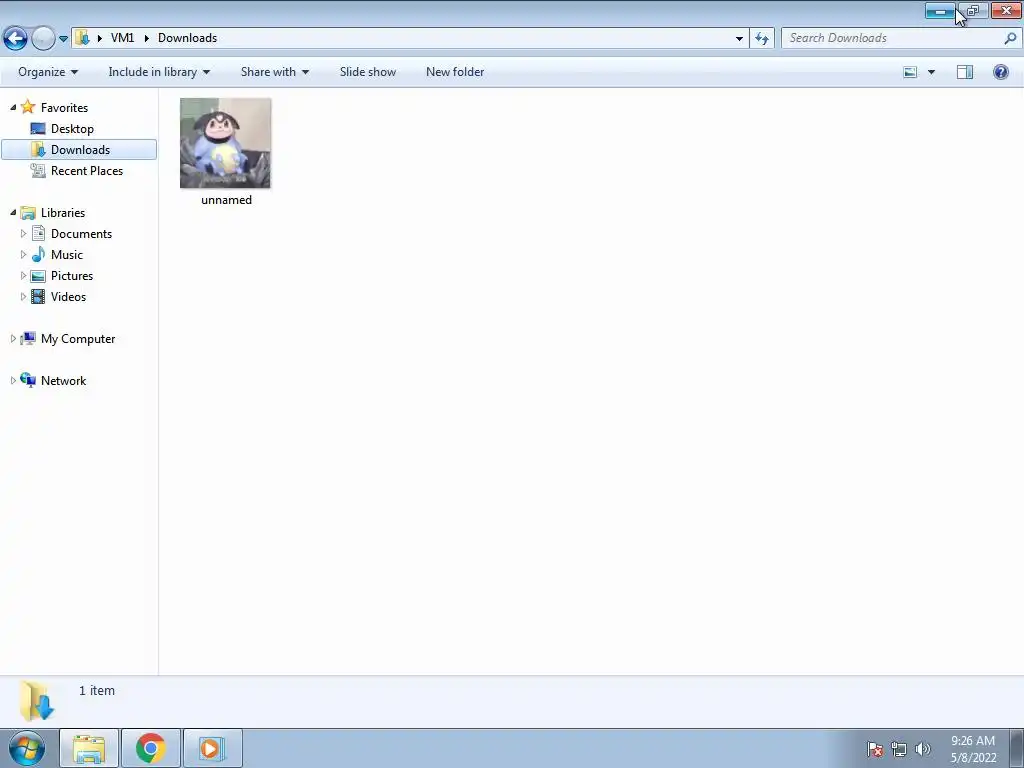Open the Pictures library
The height and width of the screenshot is (768, 1024).
click(72, 276)
